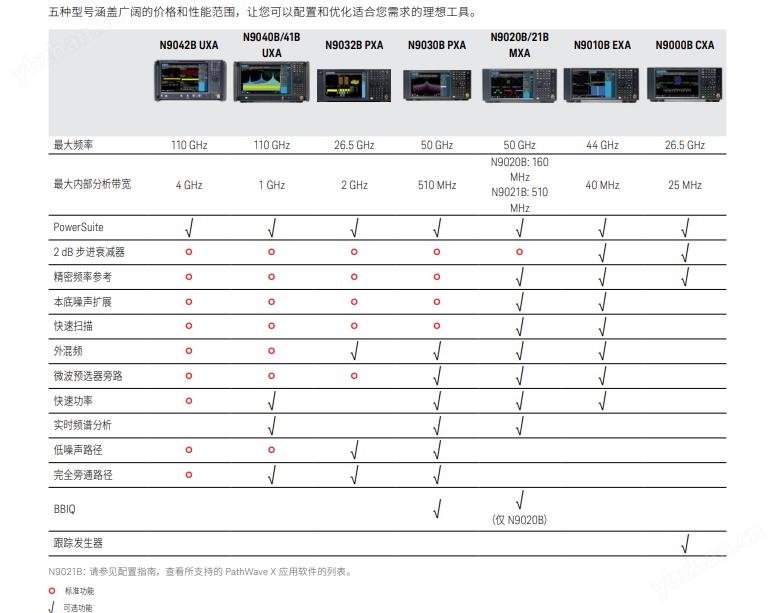Click BBIQ checkmark under N9020B/21B MXA
The height and width of the screenshot is (613, 775).
coord(520,500)
